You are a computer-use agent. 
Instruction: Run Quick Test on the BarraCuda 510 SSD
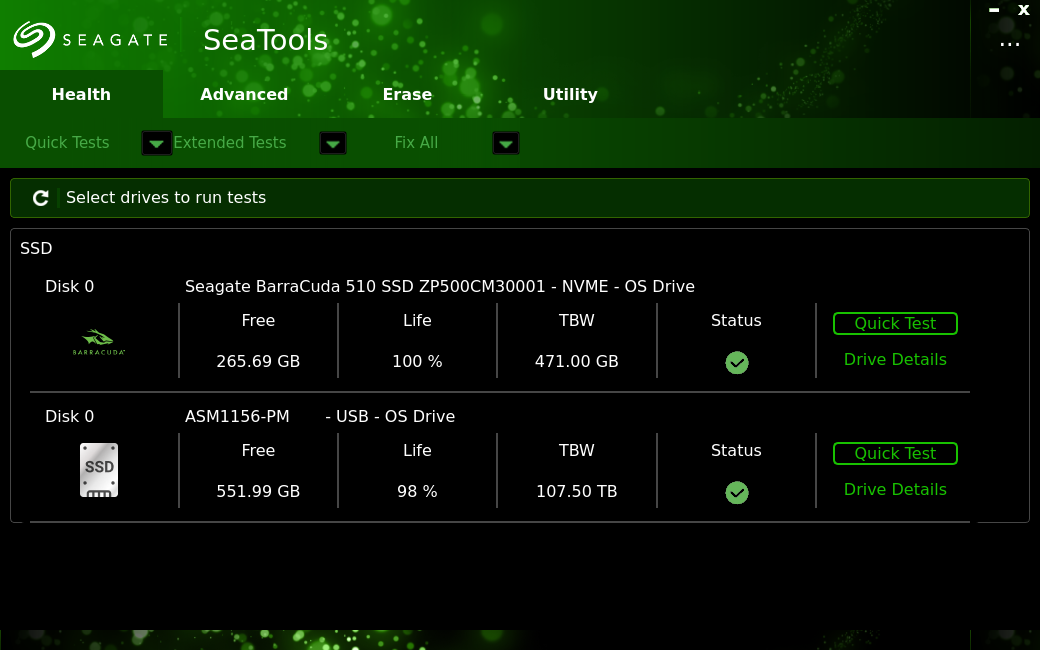pos(895,323)
